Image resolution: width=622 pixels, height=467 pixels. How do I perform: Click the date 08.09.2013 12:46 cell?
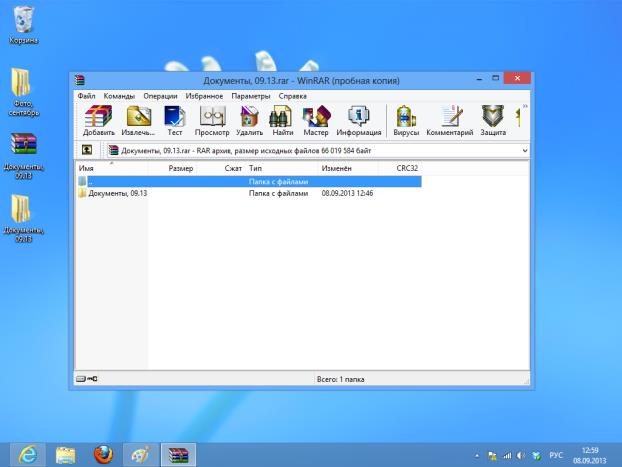347,193
